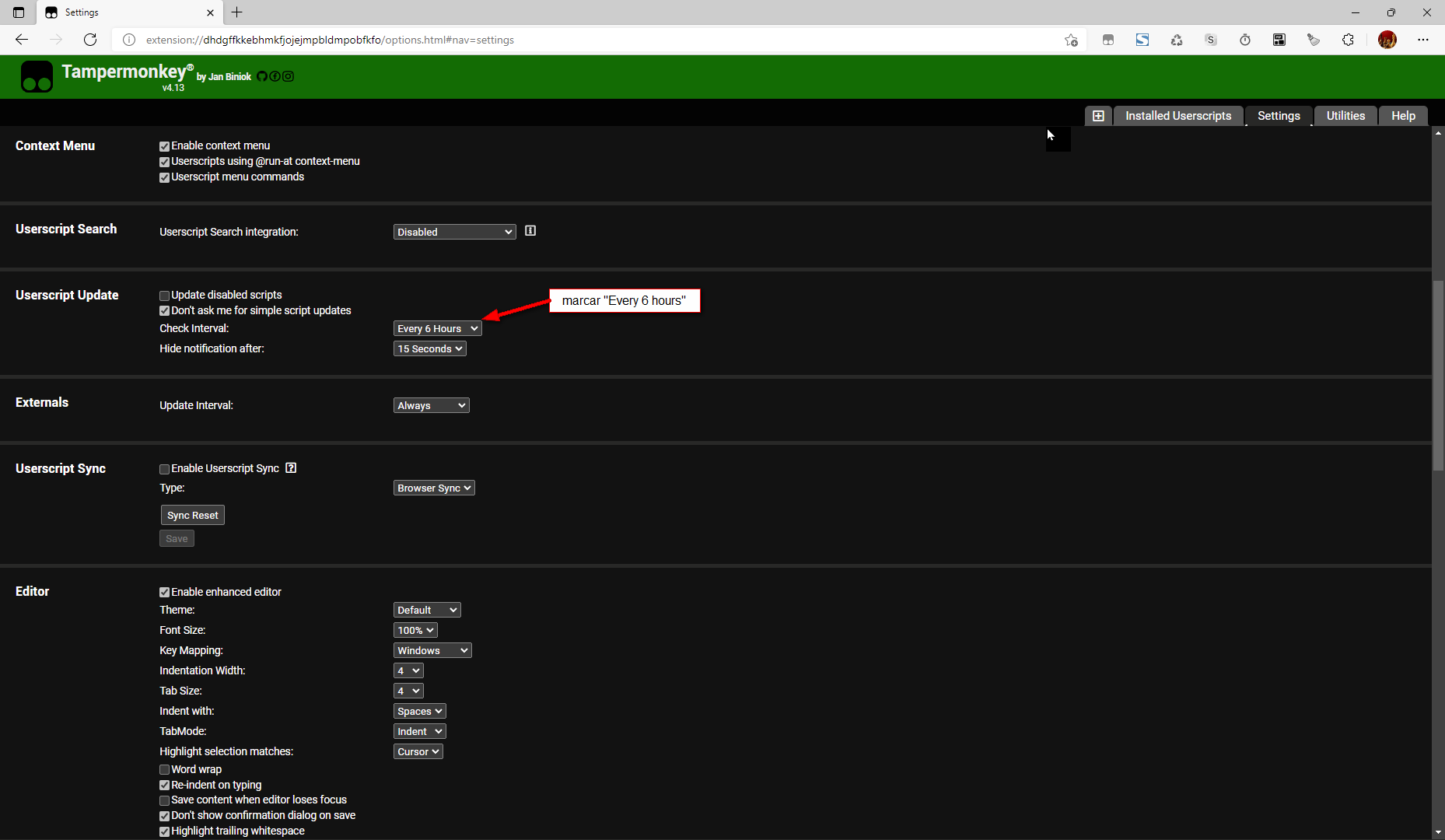Close the Settings browser tab
The image size is (1445, 840).
click(210, 12)
